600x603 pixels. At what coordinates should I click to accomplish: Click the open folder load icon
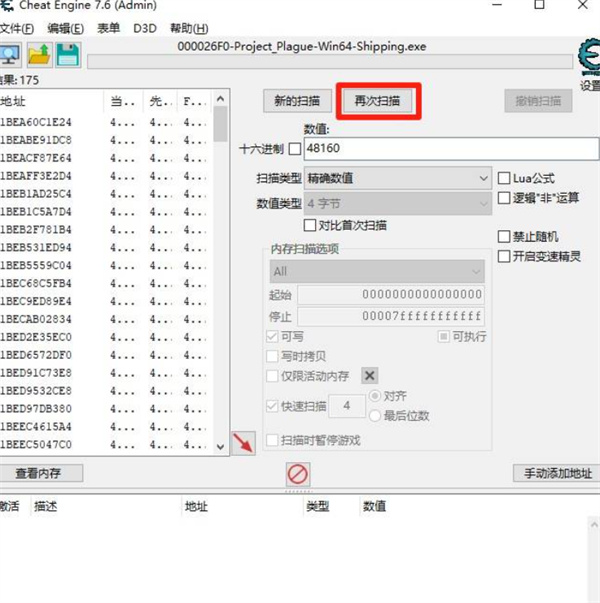pyautogui.click(x=40, y=55)
